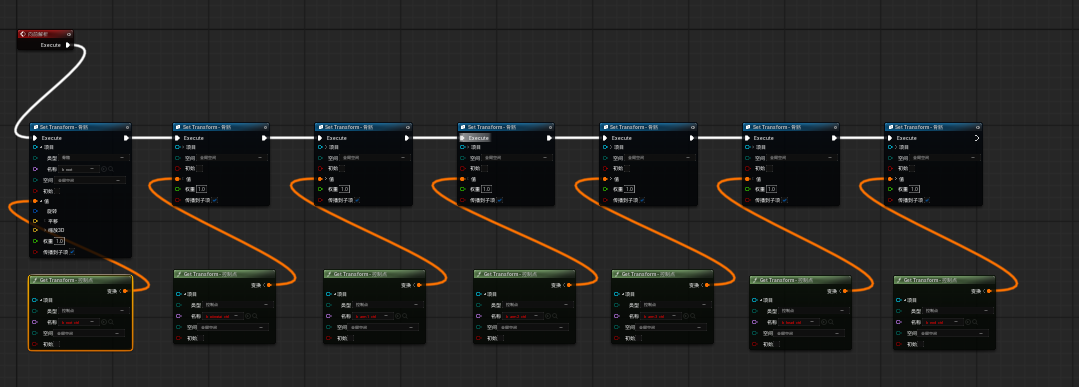This screenshot has height=387, width=1079.
Task: Open 名称 dropdown showing b_root in Set Transform
Action: (x=80, y=169)
